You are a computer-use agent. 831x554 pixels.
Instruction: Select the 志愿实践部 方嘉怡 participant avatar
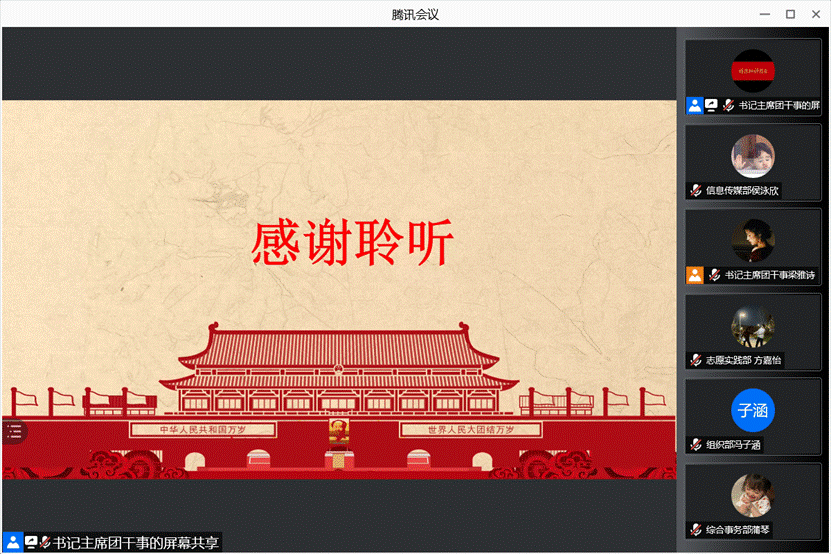coord(753,326)
